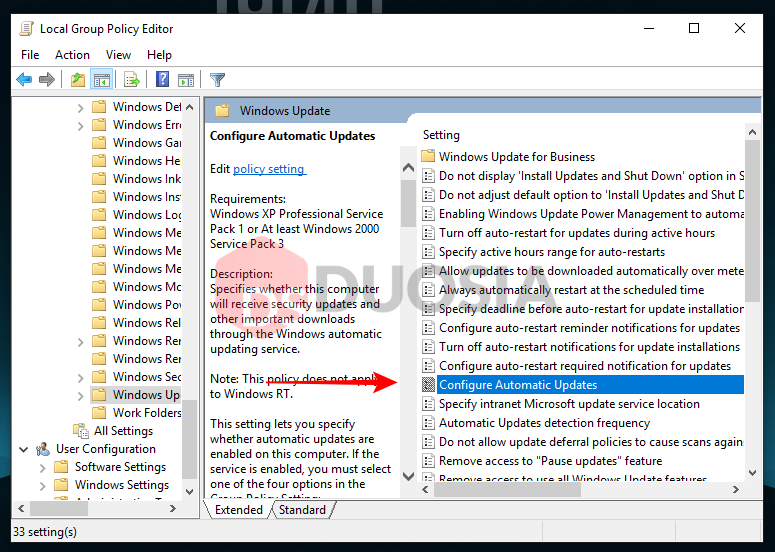
Task: Expand the Windows Settings node
Action: pyautogui.click(x=43, y=485)
